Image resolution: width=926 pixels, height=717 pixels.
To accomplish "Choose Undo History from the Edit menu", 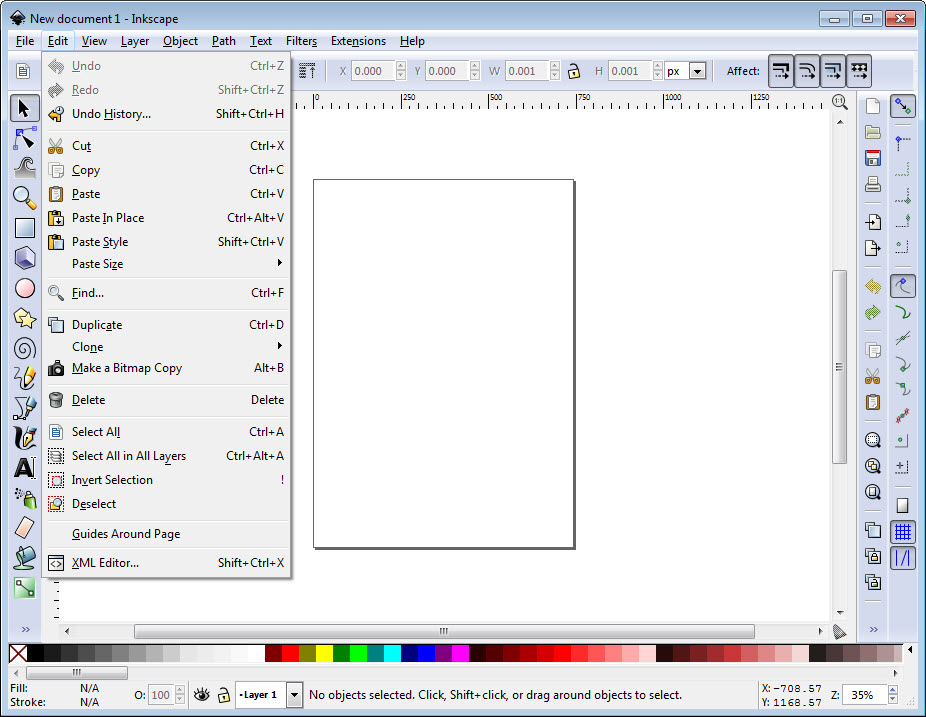I will [165, 114].
